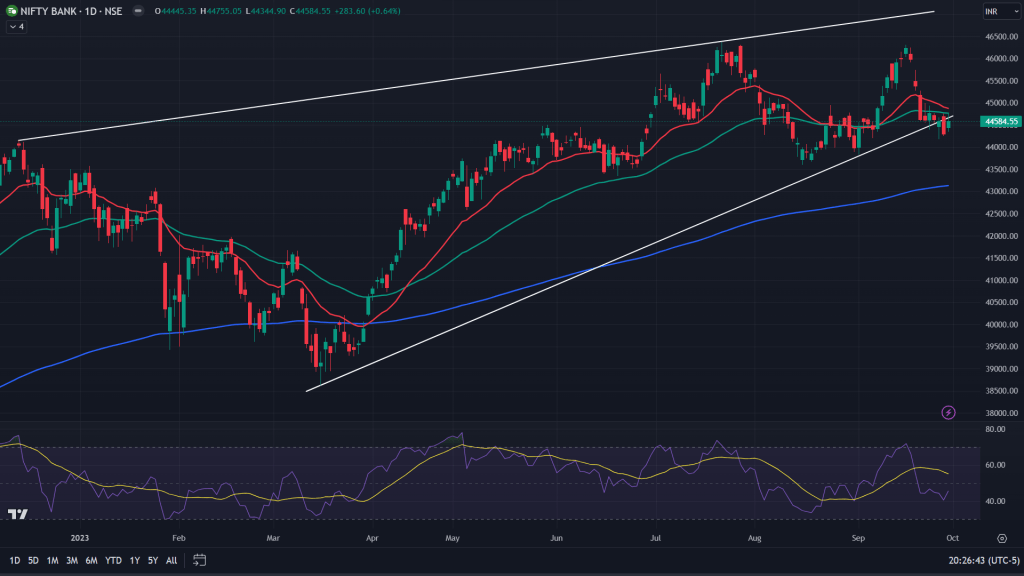Switch to the 3M range
The width and height of the screenshot is (1024, 576).
(72, 560)
